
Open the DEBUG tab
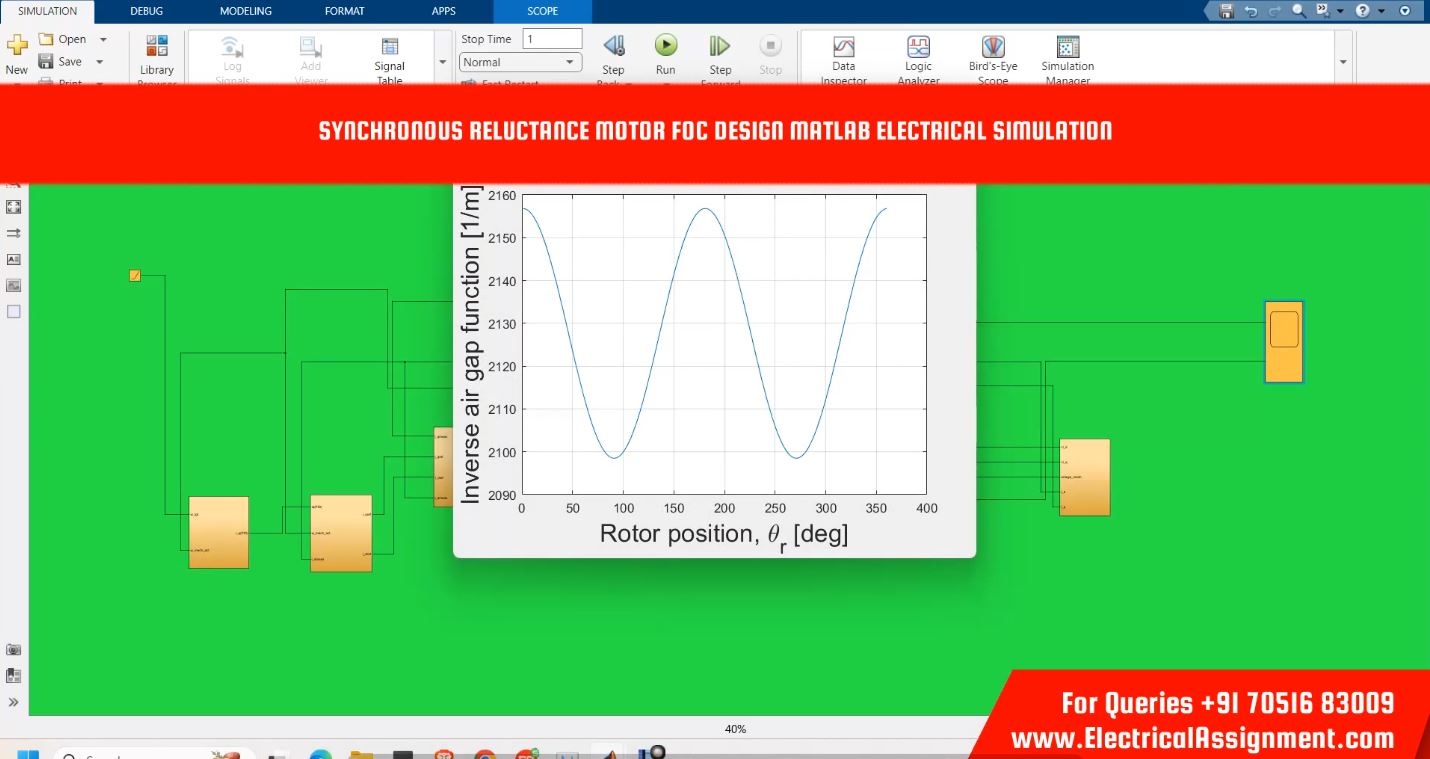point(146,11)
